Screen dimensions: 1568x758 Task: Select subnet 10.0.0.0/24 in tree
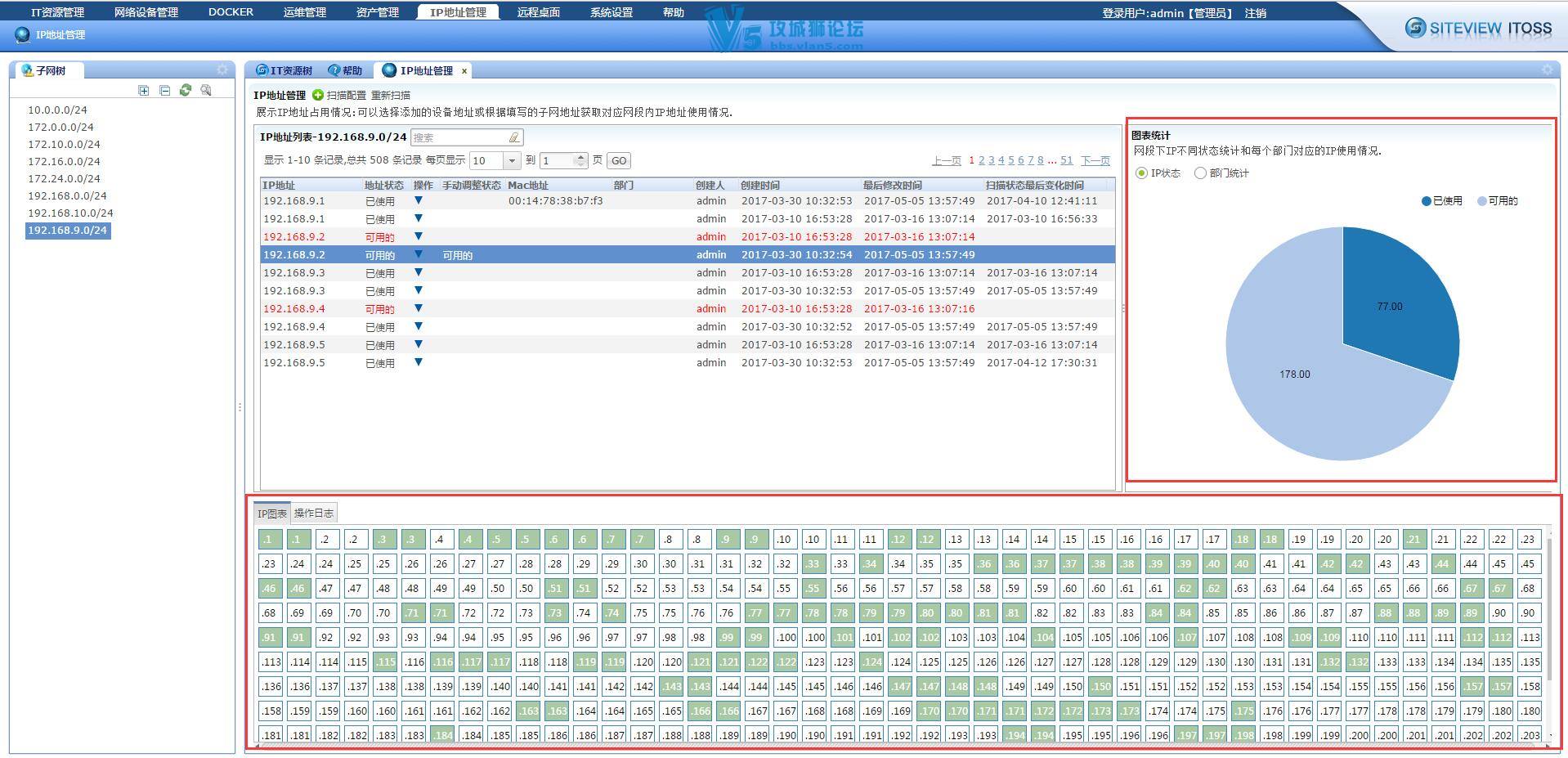tap(57, 110)
